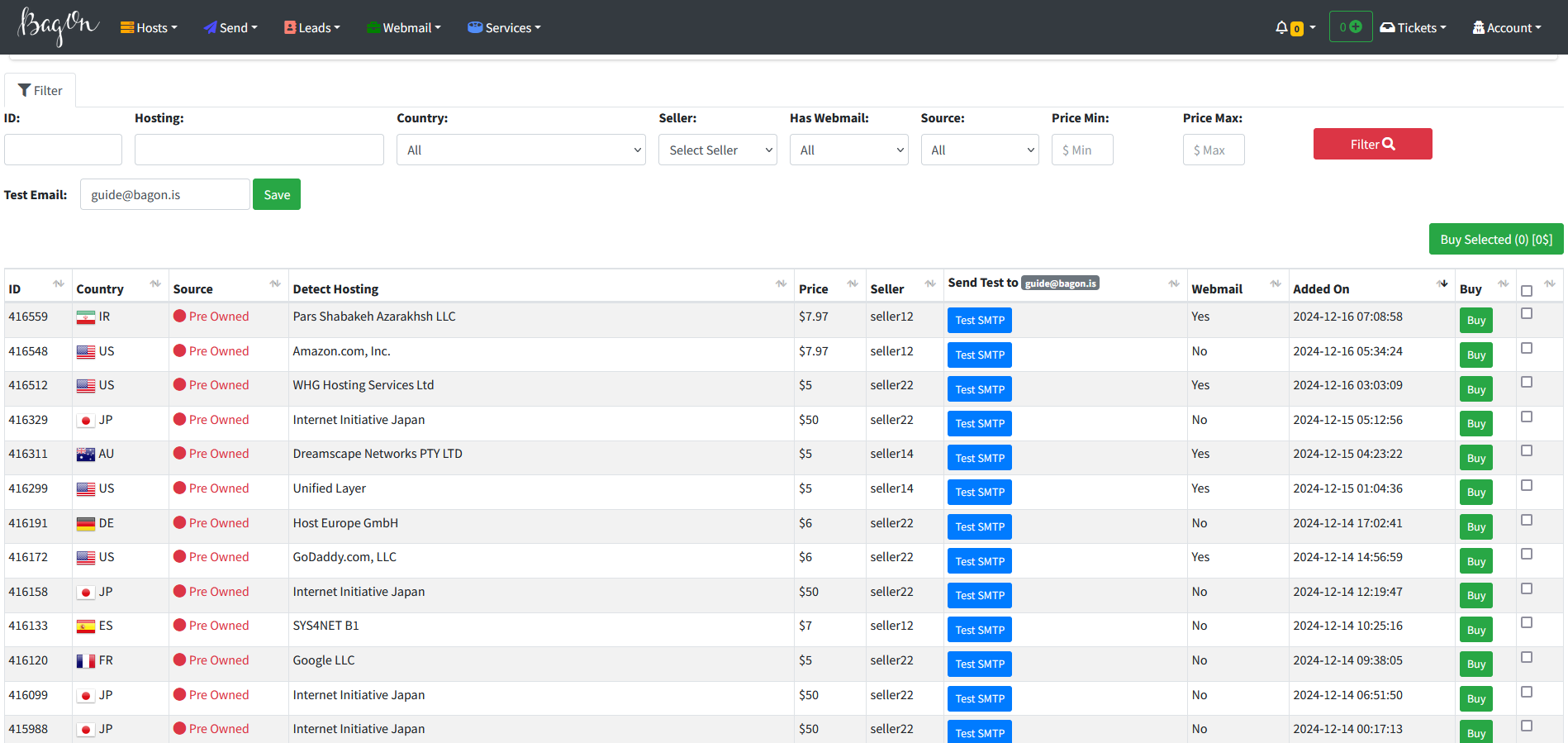1568x743 pixels.
Task: Expand the Webmail navigation menu
Action: [x=403, y=27]
